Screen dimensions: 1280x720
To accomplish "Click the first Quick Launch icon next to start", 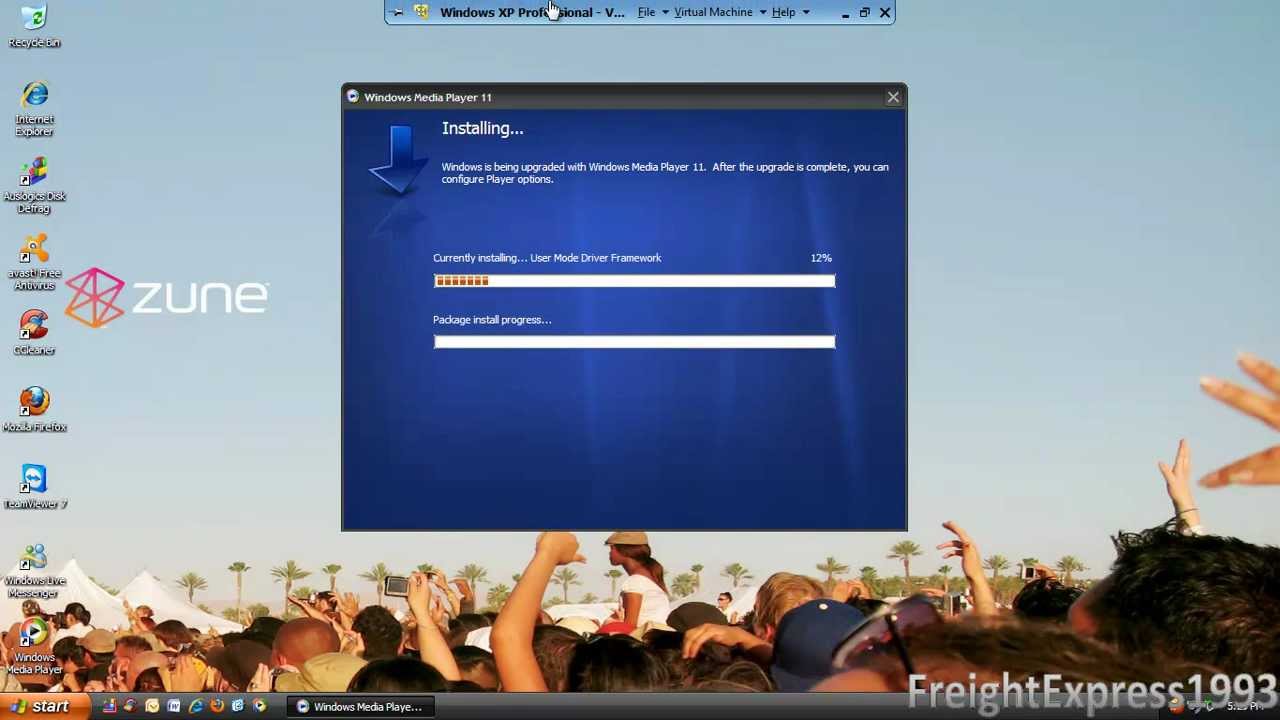I will click(x=109, y=706).
